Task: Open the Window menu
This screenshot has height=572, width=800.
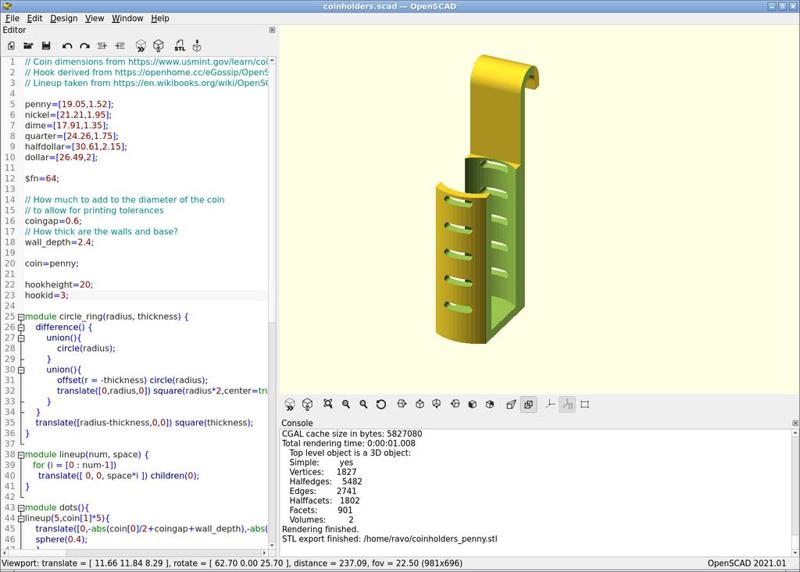Action: [128, 18]
